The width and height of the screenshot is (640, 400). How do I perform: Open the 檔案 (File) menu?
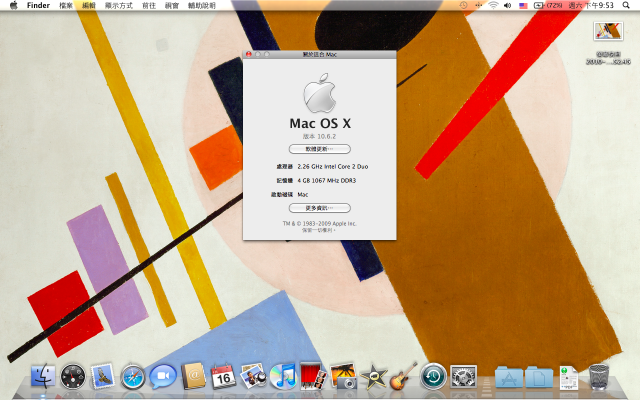point(66,5)
